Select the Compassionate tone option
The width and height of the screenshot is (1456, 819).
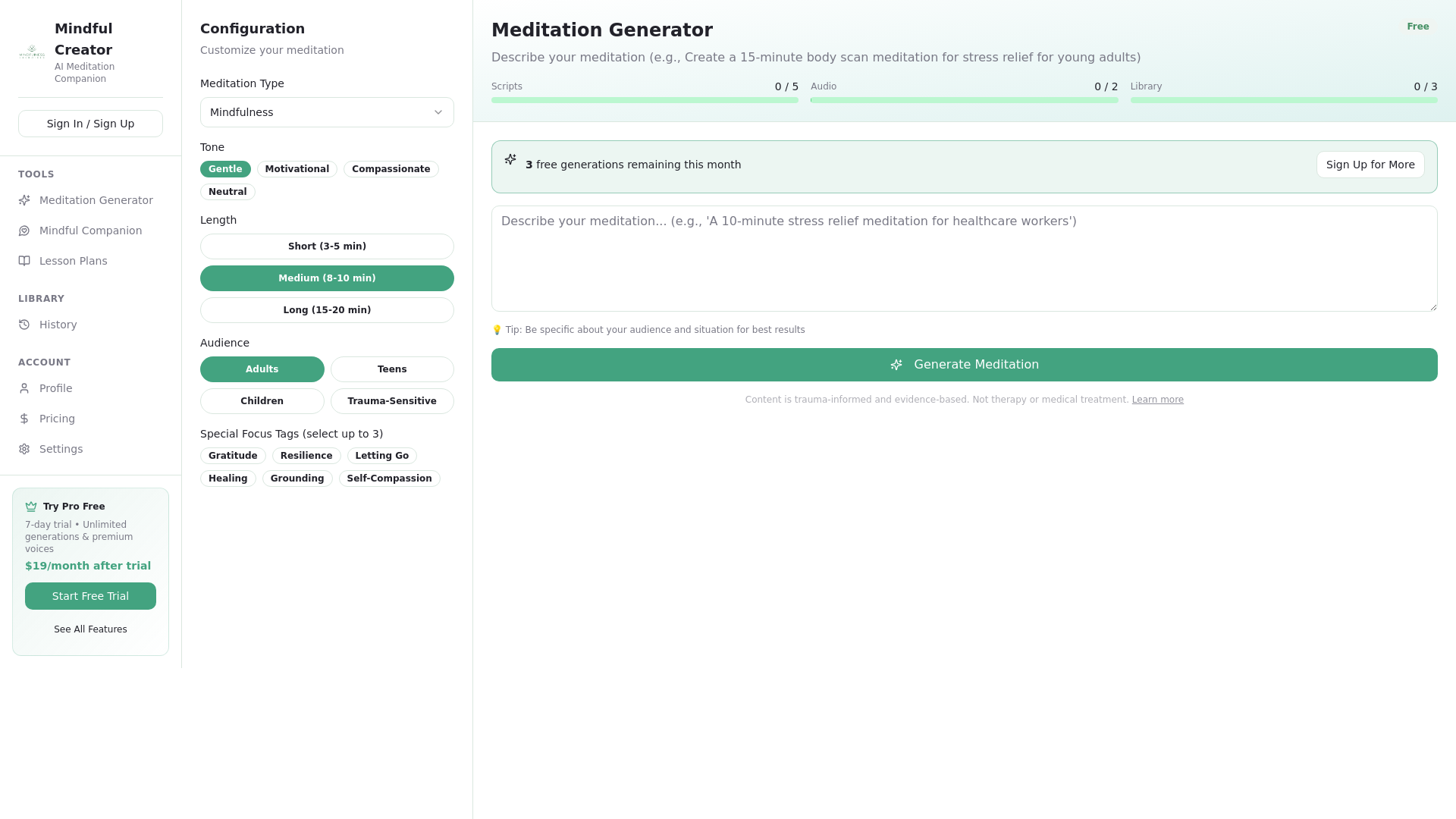click(391, 169)
